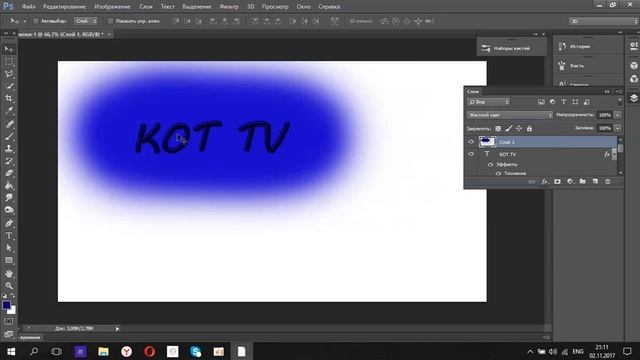Viewport: 640px width, 360px height.
Task: Select the Eyedropper tool
Action: pyautogui.click(x=9, y=111)
